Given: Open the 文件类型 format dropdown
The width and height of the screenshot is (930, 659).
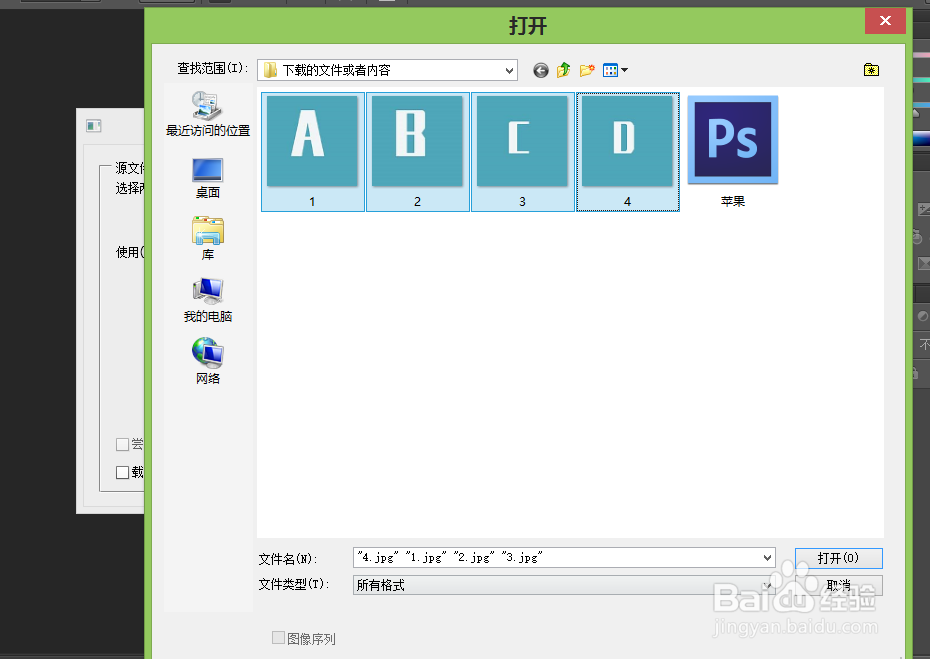Looking at the screenshot, I should [x=564, y=585].
